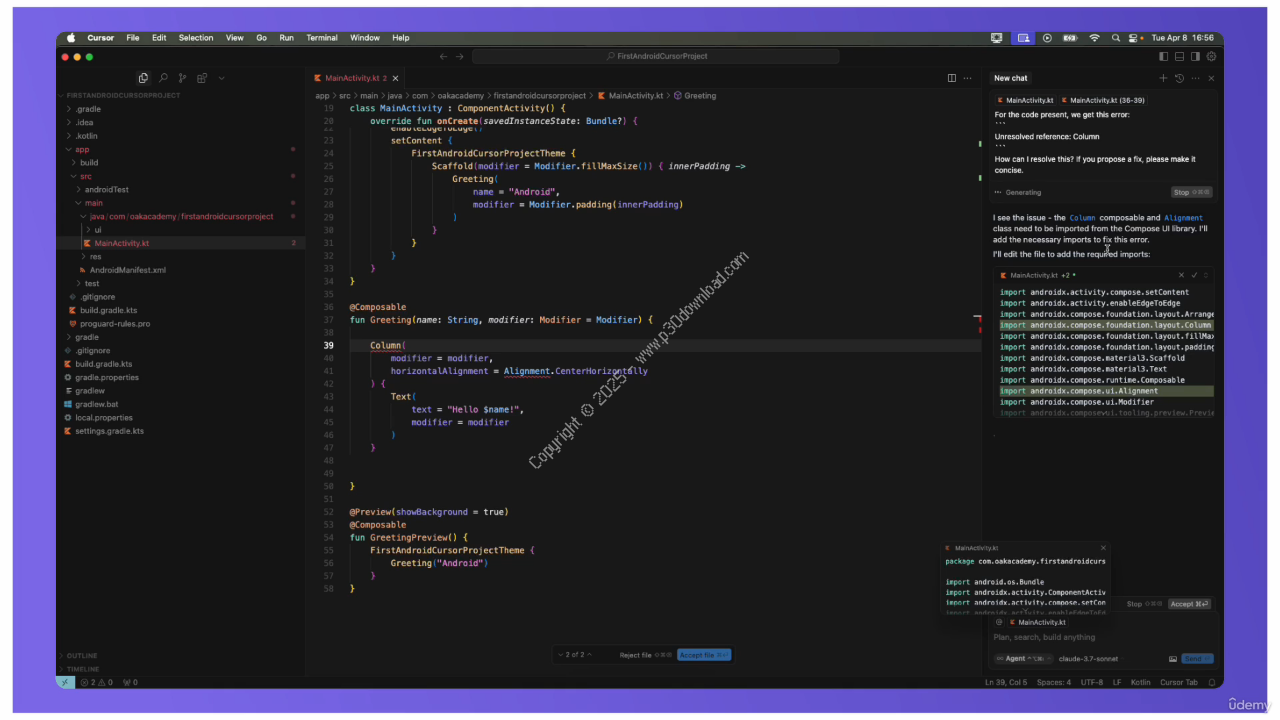Expand additional sidebar views chevron

coord(221,78)
